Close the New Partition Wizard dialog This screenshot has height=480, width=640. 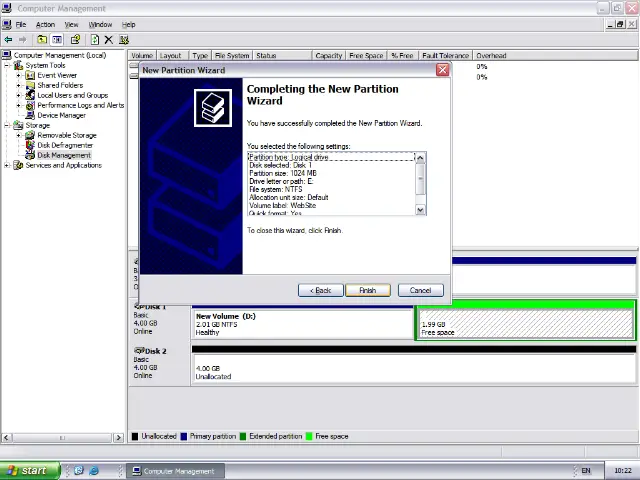442,70
